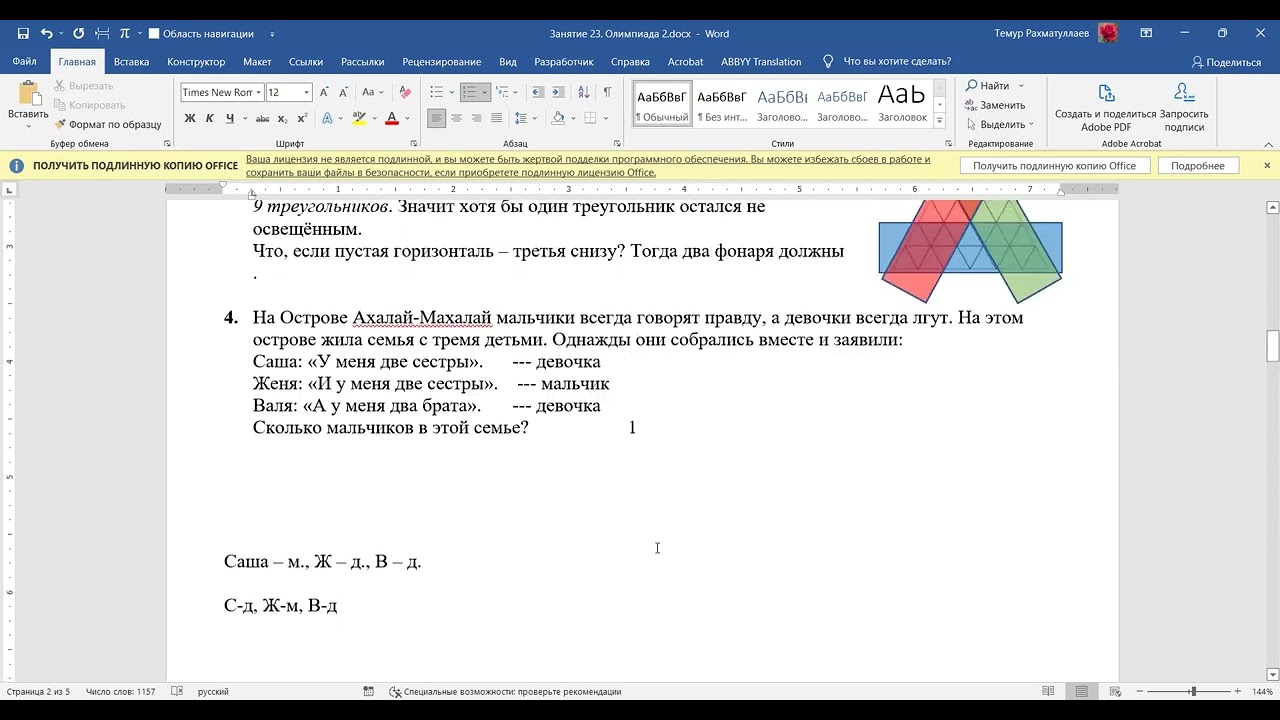The width and height of the screenshot is (1280, 720).
Task: Undo the last action
Action: pos(46,33)
